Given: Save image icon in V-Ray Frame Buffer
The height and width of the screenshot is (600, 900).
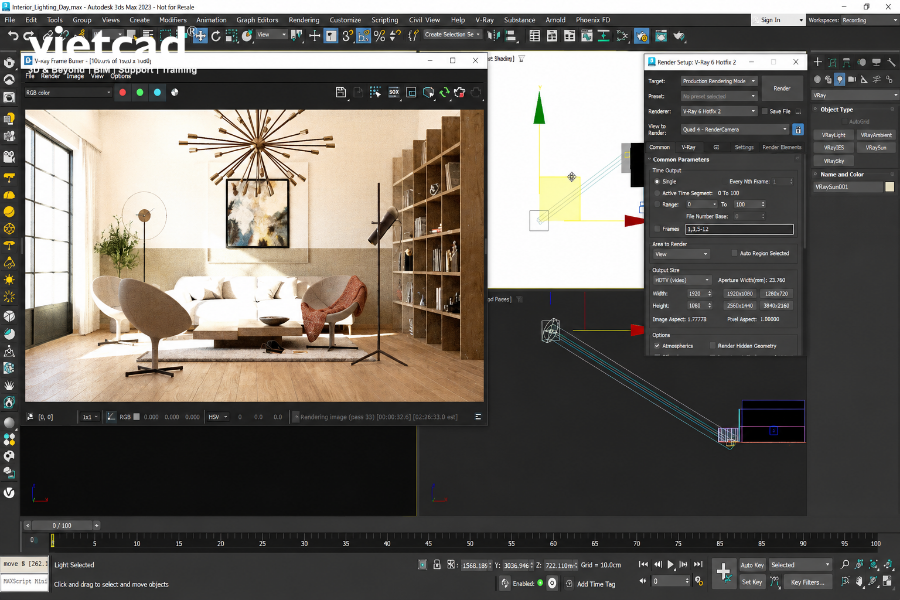Looking at the screenshot, I should click(341, 92).
